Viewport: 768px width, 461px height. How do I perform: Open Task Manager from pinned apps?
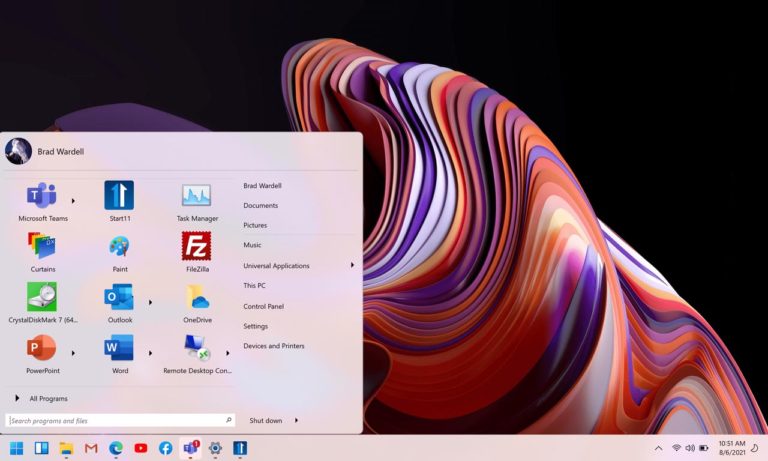point(196,195)
